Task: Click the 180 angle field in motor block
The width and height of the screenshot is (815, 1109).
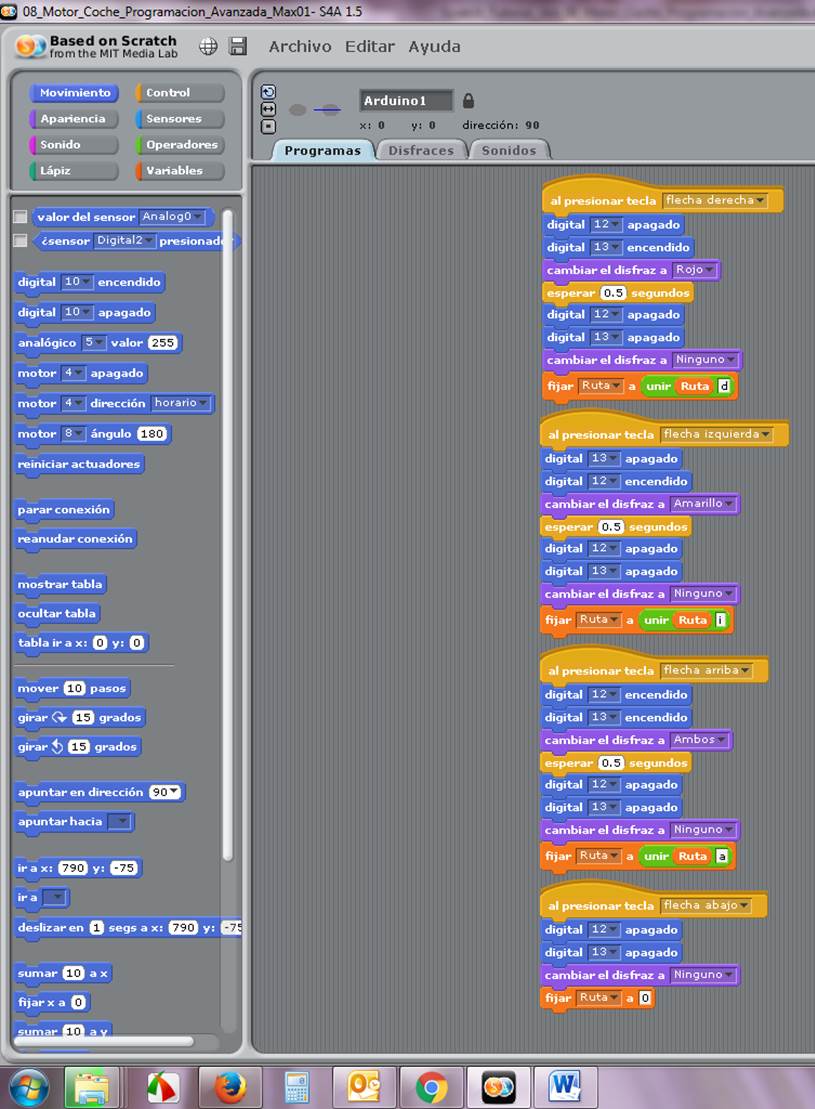Action: point(152,434)
